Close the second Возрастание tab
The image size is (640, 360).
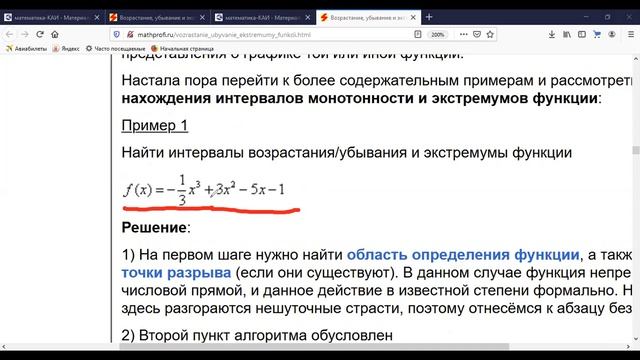pyautogui.click(x=202, y=18)
